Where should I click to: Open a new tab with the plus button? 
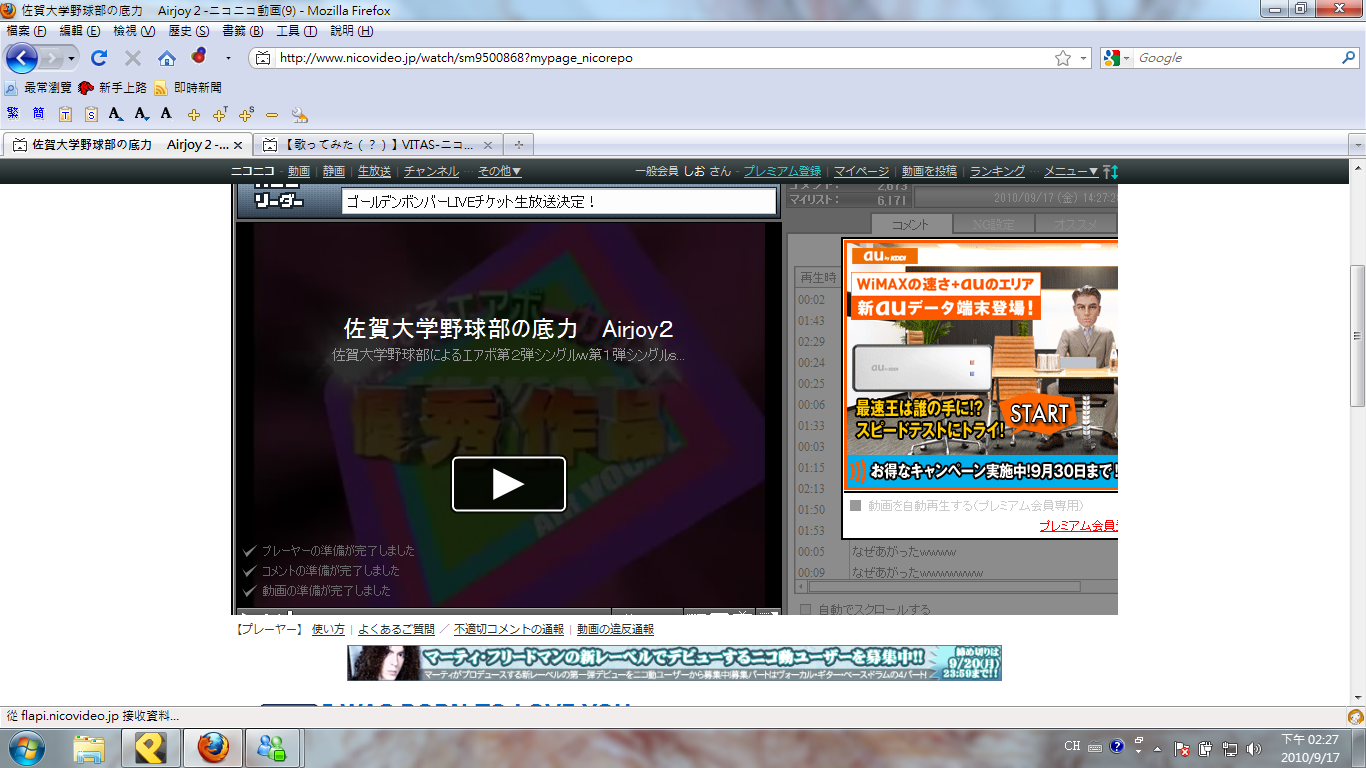(x=519, y=145)
